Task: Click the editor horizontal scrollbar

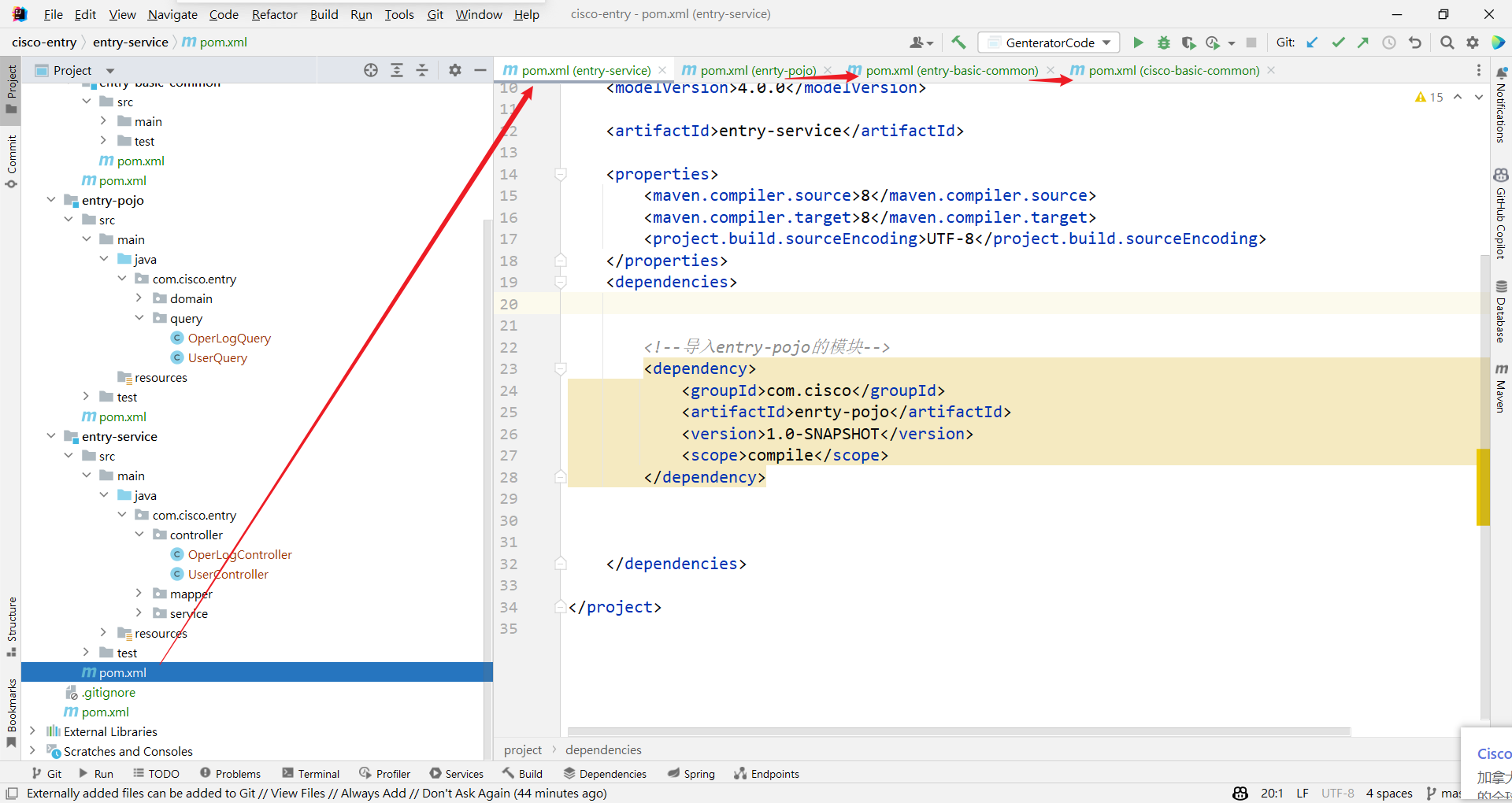Action: pyautogui.click(x=958, y=731)
